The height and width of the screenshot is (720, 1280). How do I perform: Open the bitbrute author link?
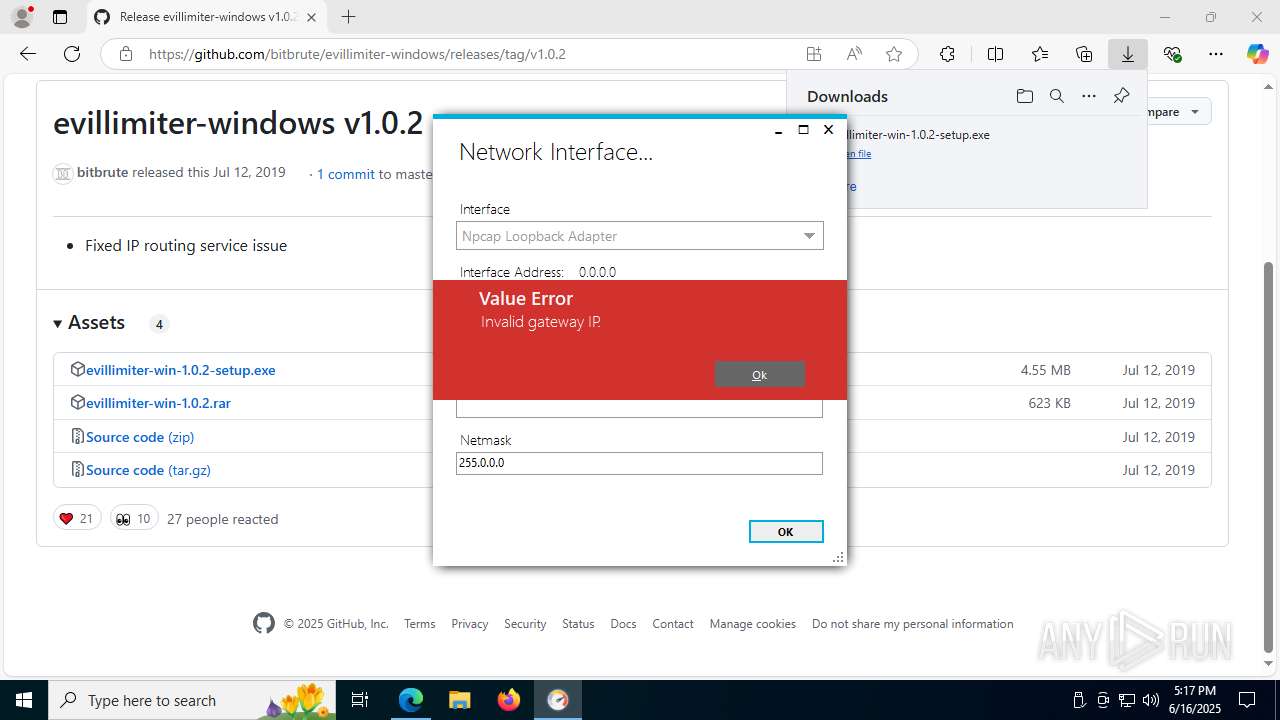tap(102, 172)
